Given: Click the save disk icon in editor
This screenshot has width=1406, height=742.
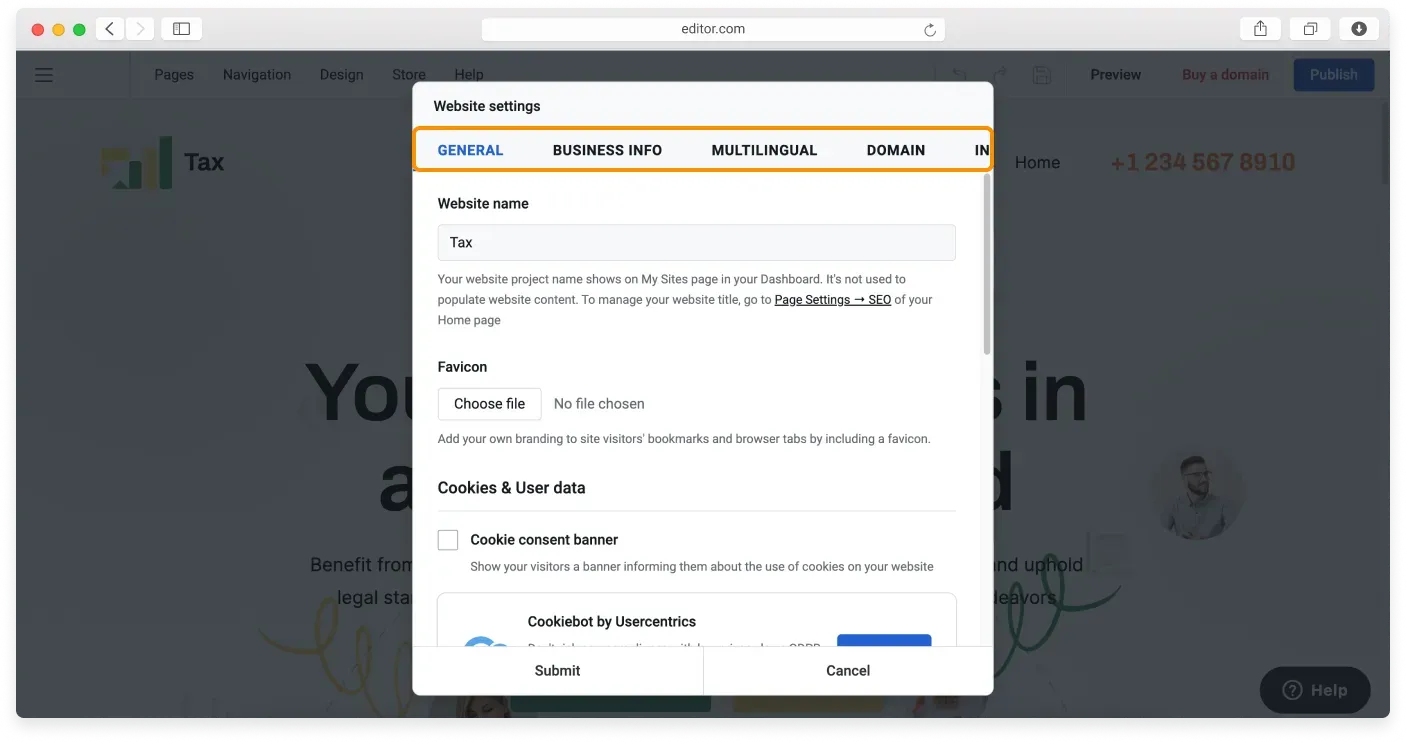Looking at the screenshot, I should 1041,75.
